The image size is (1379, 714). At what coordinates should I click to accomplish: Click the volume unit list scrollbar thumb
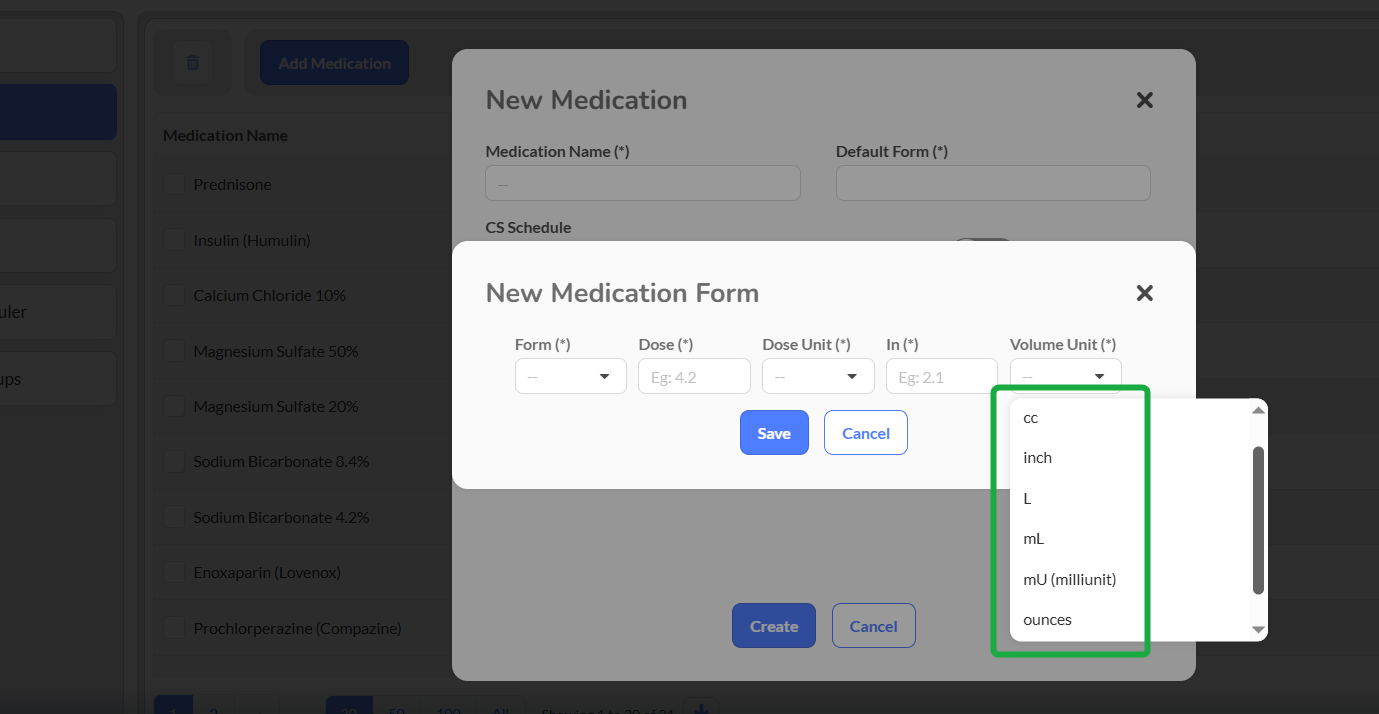(1259, 520)
